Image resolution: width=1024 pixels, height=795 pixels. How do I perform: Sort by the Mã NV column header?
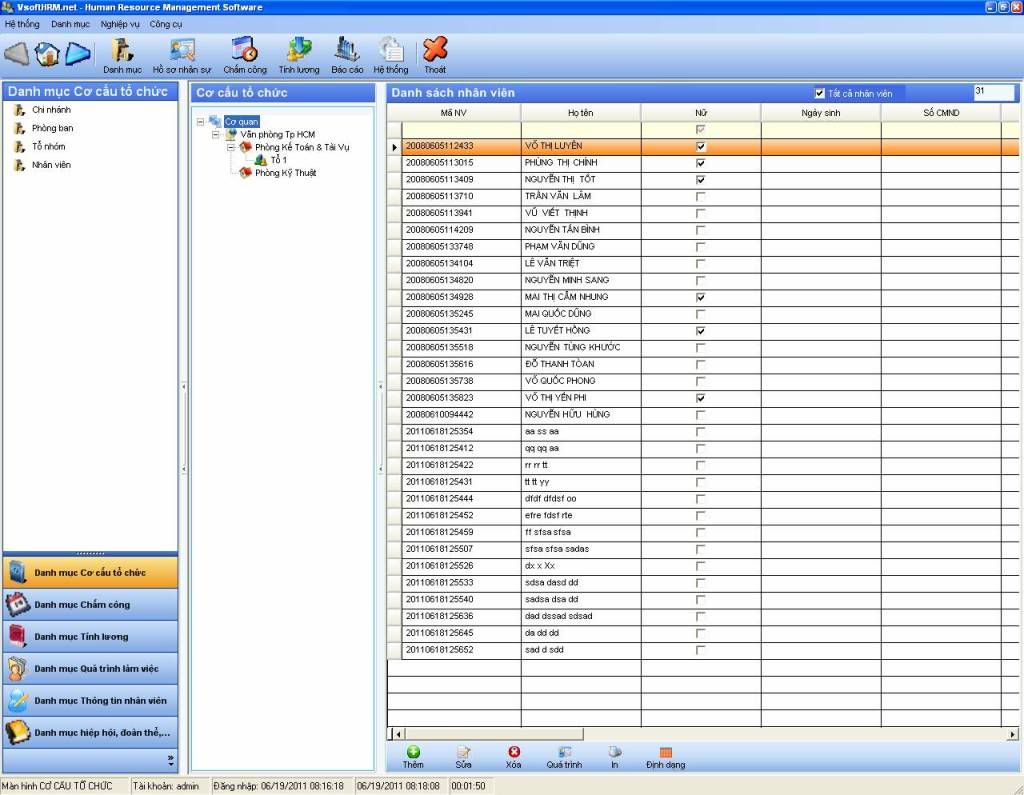point(454,112)
